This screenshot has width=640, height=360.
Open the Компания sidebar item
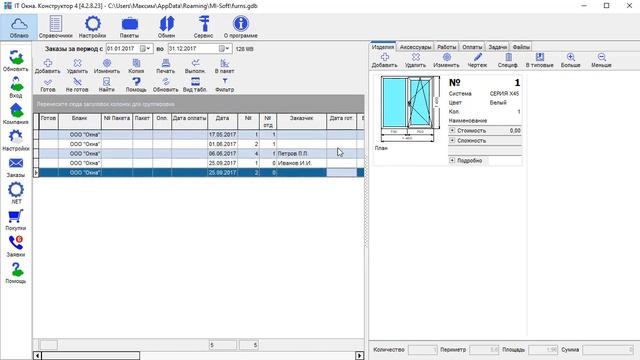click(16, 113)
